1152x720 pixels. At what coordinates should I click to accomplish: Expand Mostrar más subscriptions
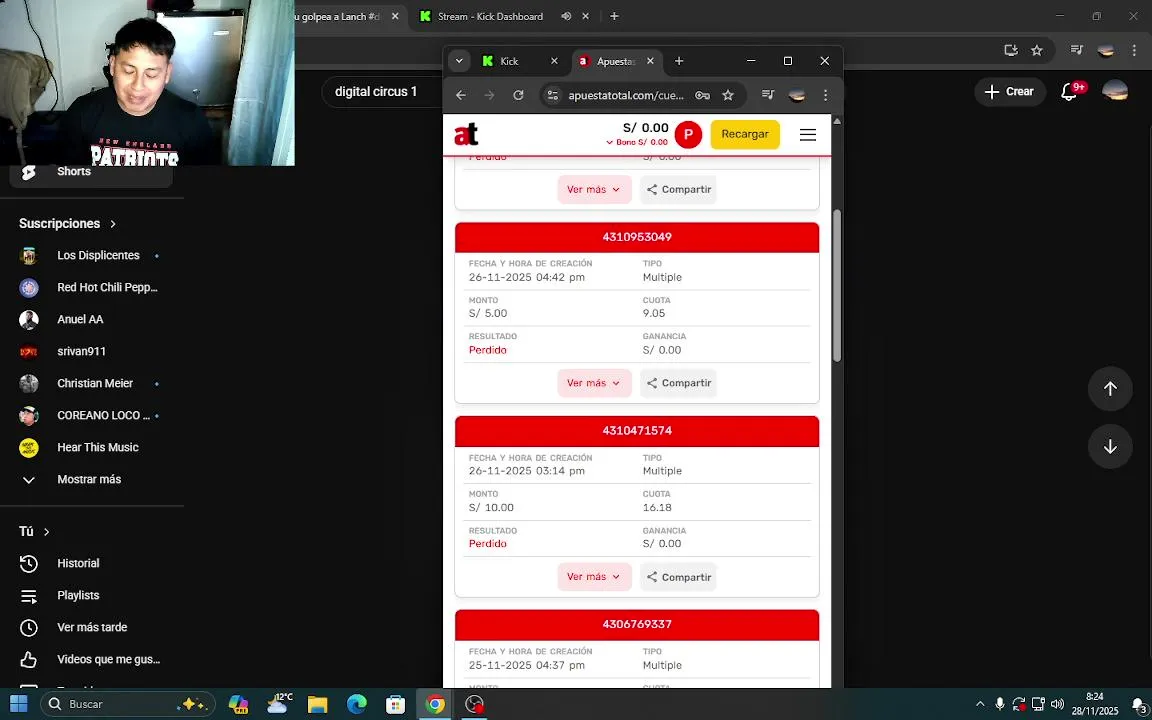click(91, 480)
